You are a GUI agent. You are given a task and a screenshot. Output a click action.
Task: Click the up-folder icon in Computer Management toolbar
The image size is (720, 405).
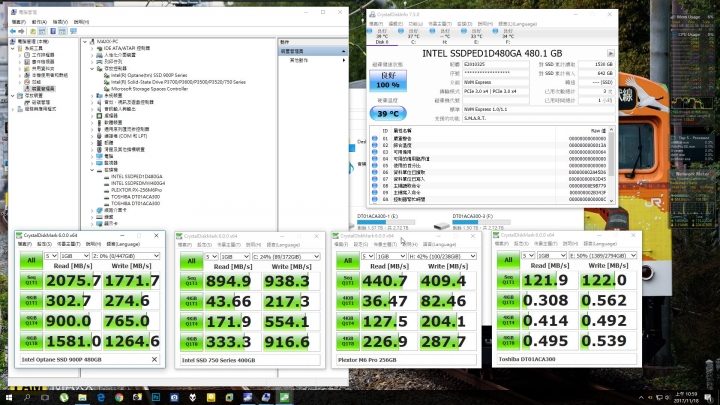33,31
